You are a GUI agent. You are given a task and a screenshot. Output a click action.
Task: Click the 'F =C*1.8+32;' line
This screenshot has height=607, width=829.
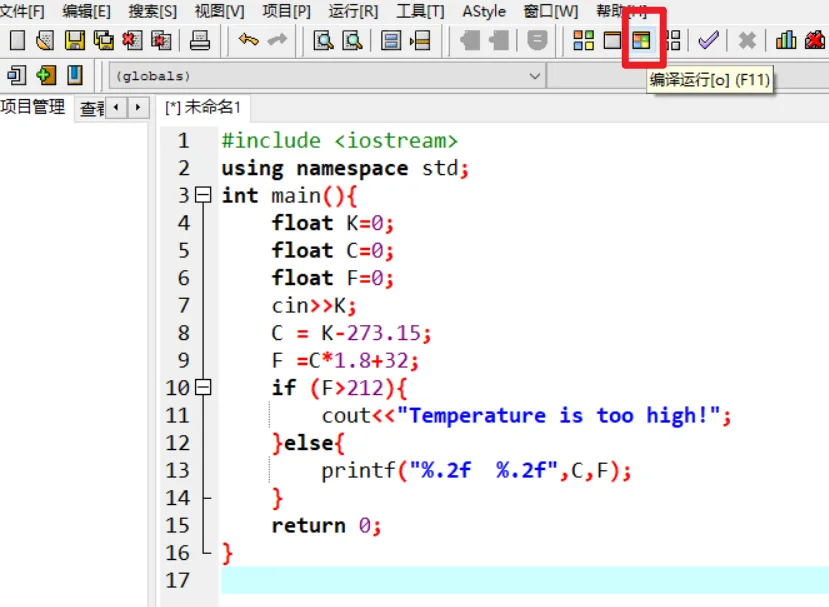(345, 361)
